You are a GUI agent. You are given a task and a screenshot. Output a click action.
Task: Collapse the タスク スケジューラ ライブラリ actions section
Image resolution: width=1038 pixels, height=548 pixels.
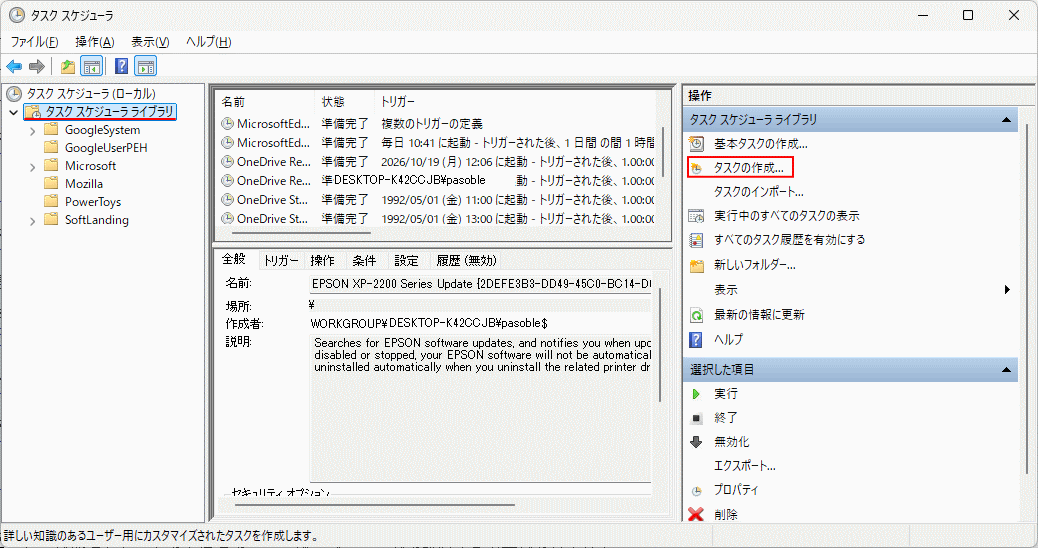(x=1006, y=120)
